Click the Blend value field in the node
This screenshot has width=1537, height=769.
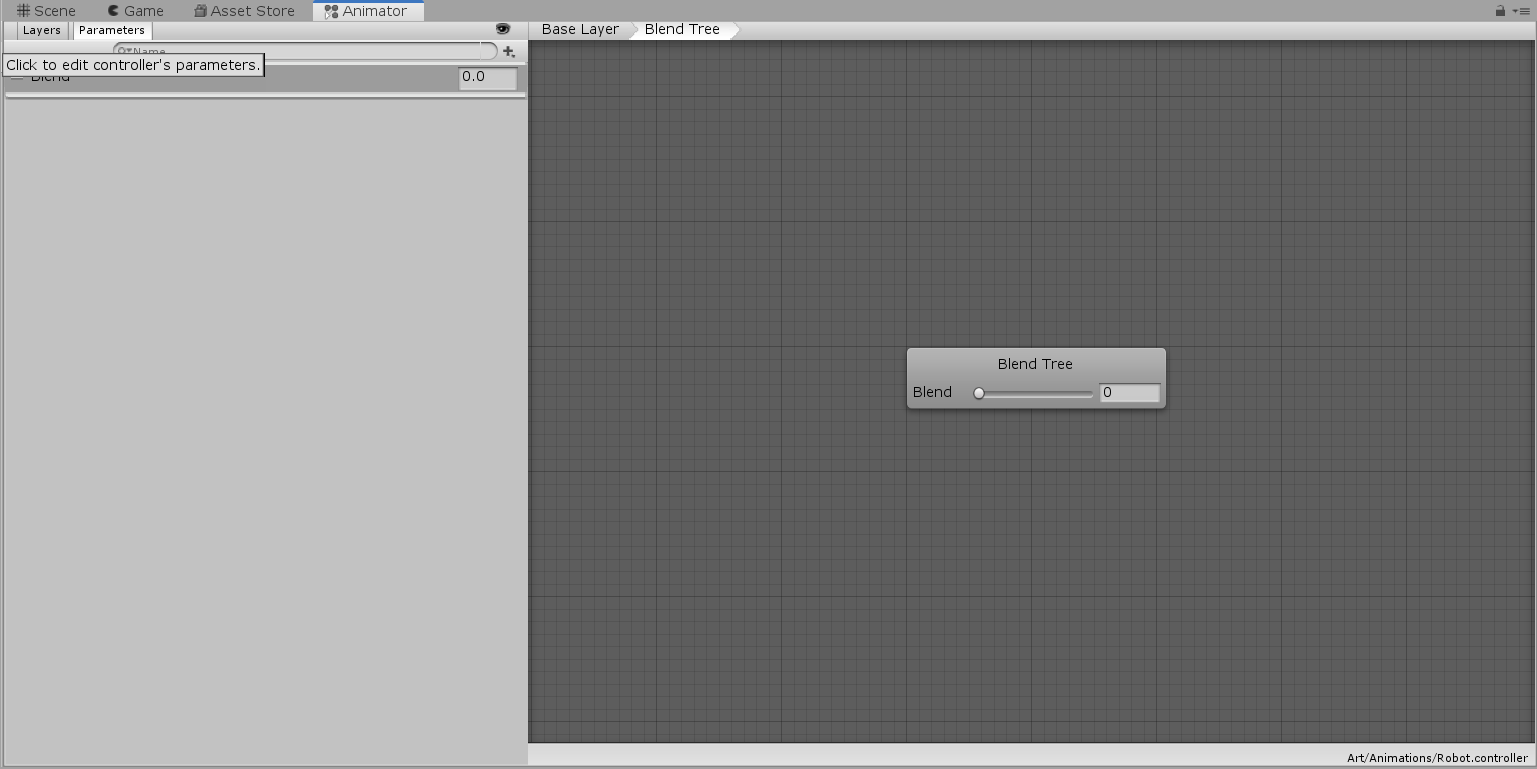1129,393
